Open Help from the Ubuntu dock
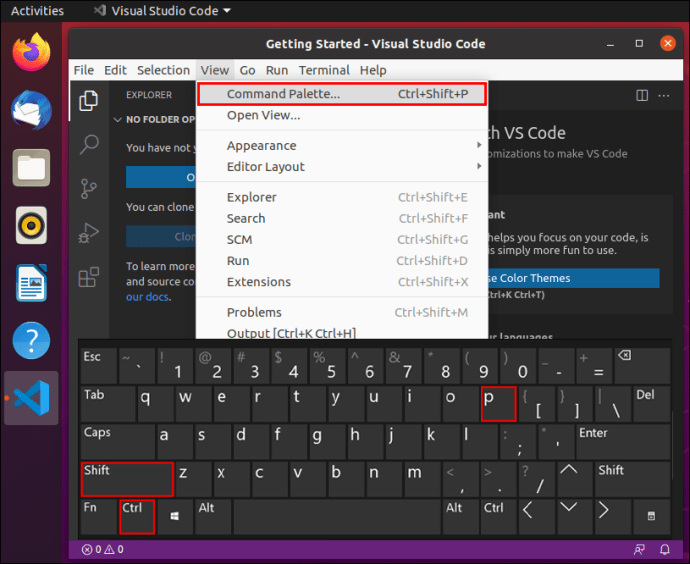Screen dimensions: 690x564 click(31, 341)
